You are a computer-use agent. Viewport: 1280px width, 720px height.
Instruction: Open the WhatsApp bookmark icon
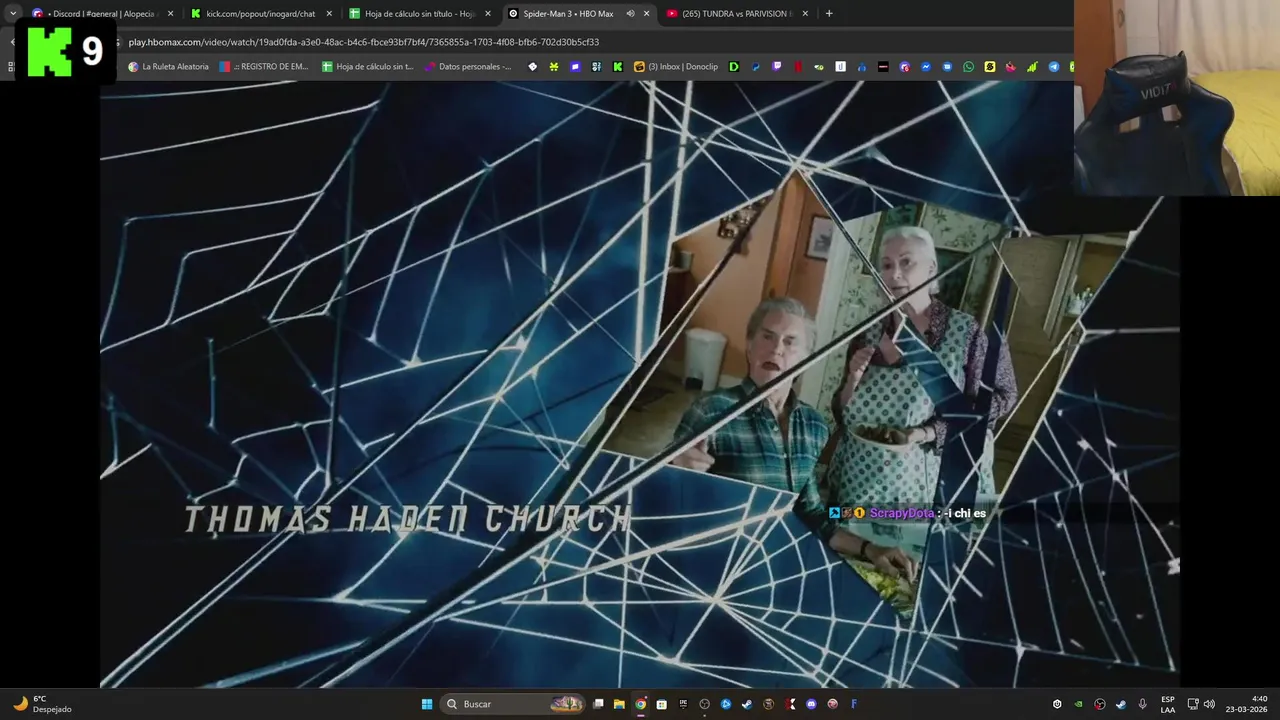coord(968,67)
